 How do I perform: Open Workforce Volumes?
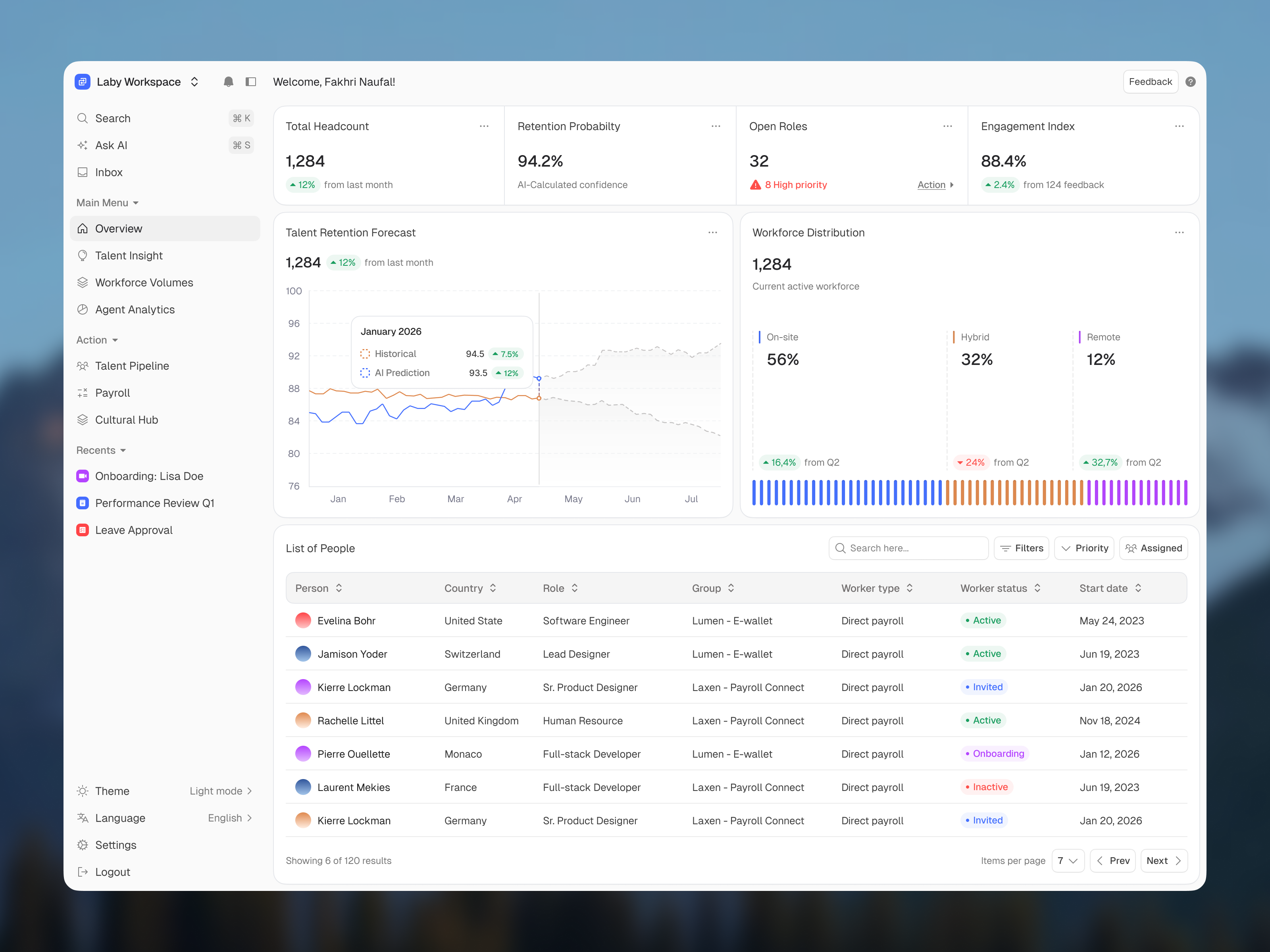click(144, 282)
